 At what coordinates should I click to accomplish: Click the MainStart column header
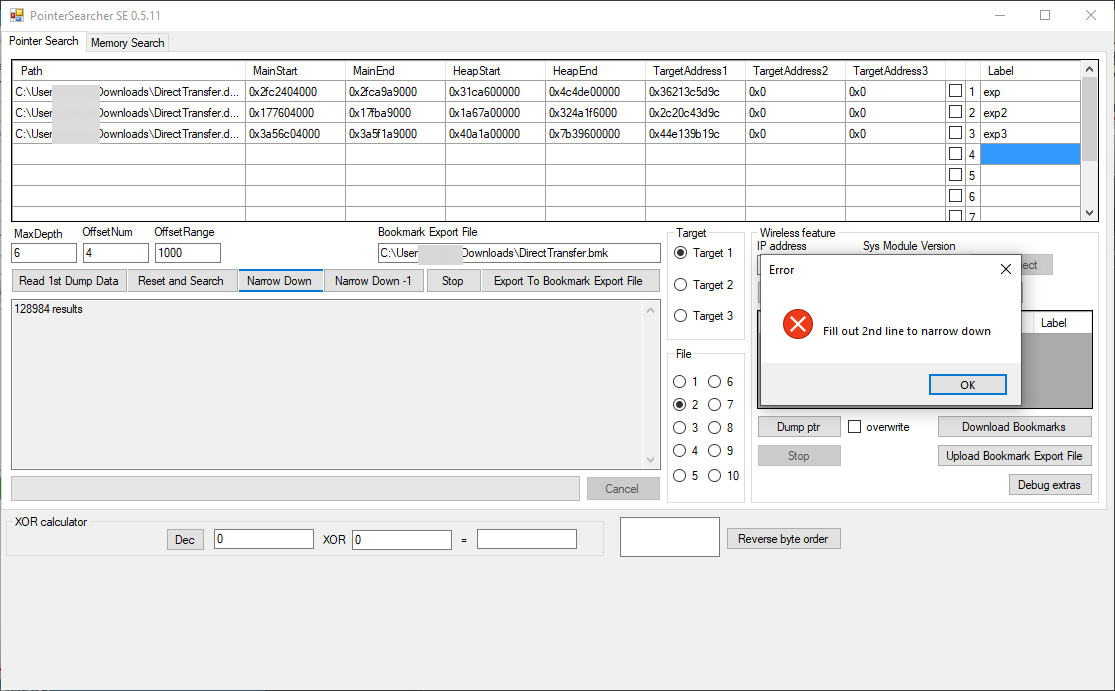(296, 70)
